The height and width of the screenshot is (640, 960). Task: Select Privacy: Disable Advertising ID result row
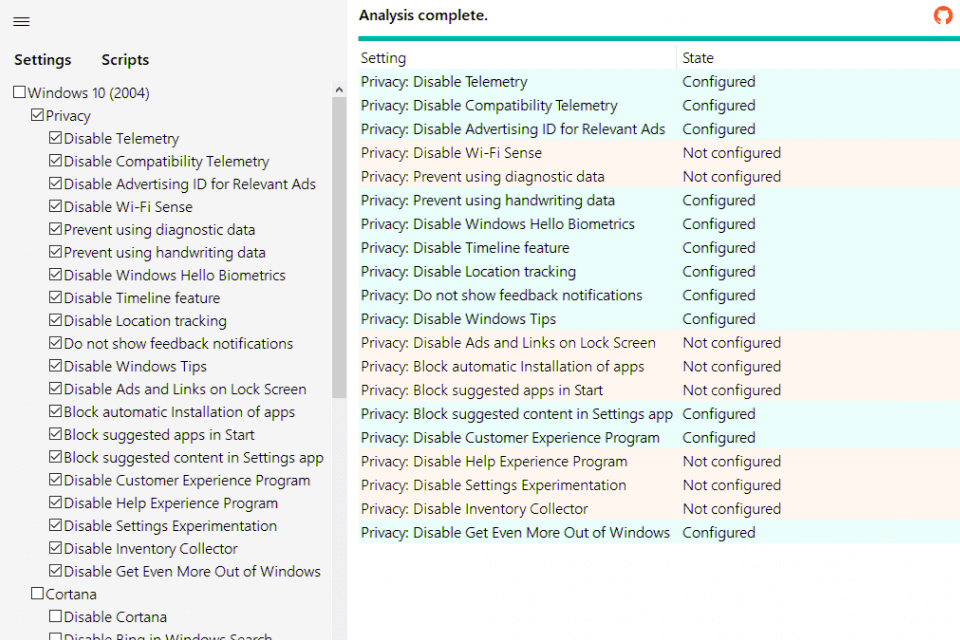tap(659, 129)
